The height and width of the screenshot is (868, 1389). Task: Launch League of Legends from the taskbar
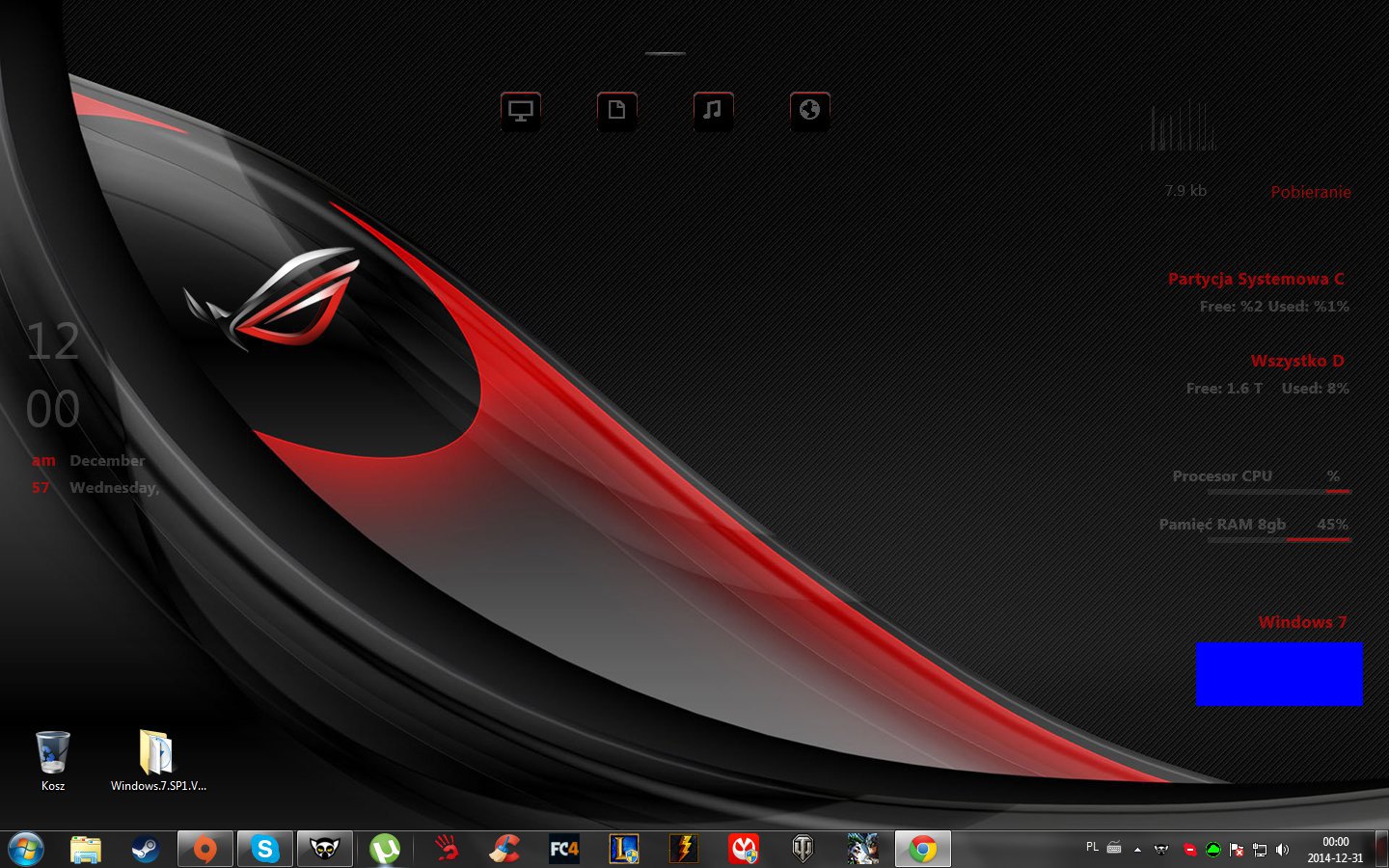pos(624,850)
